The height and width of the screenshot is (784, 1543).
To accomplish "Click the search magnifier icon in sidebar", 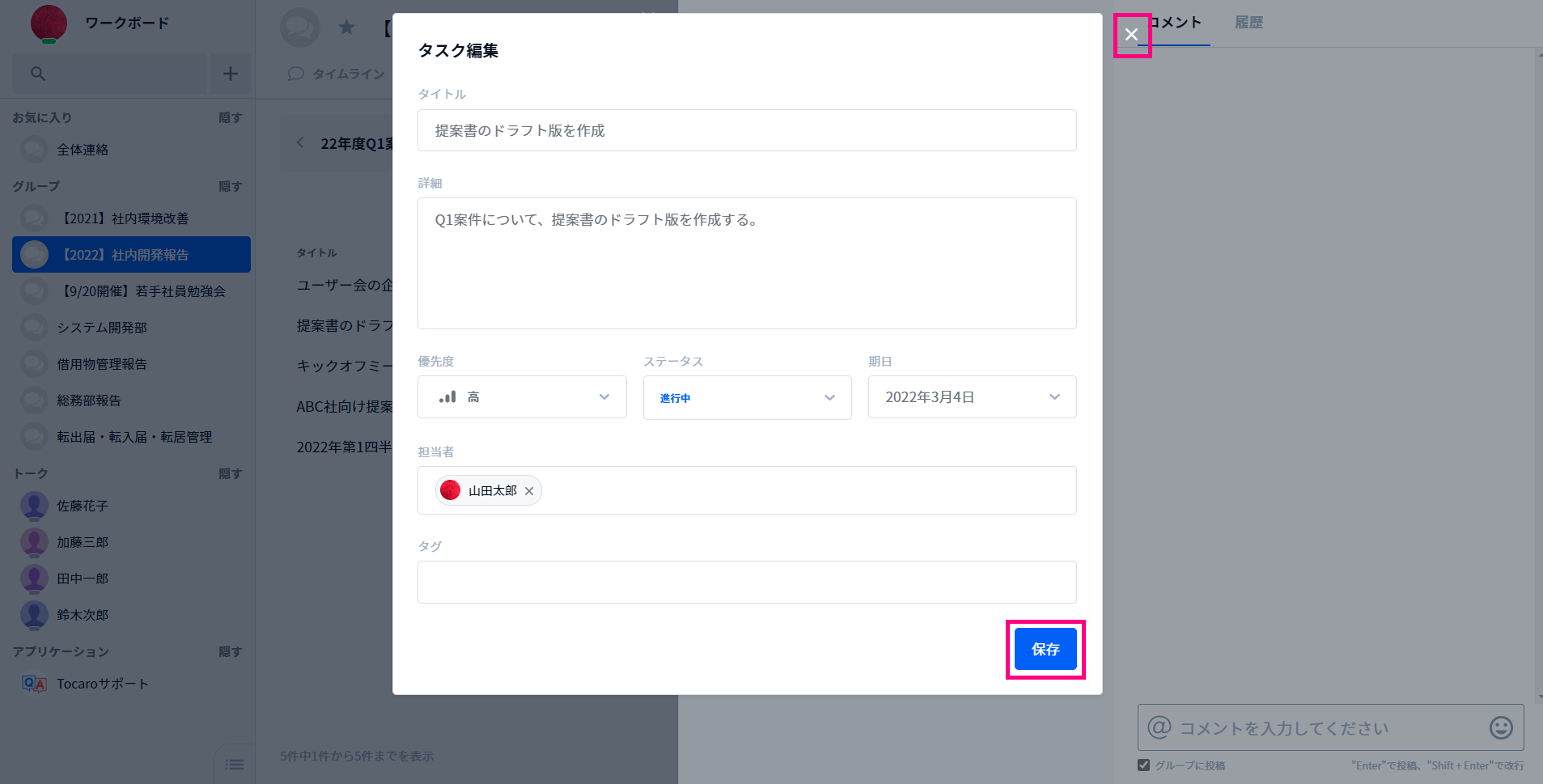I will (x=37, y=74).
